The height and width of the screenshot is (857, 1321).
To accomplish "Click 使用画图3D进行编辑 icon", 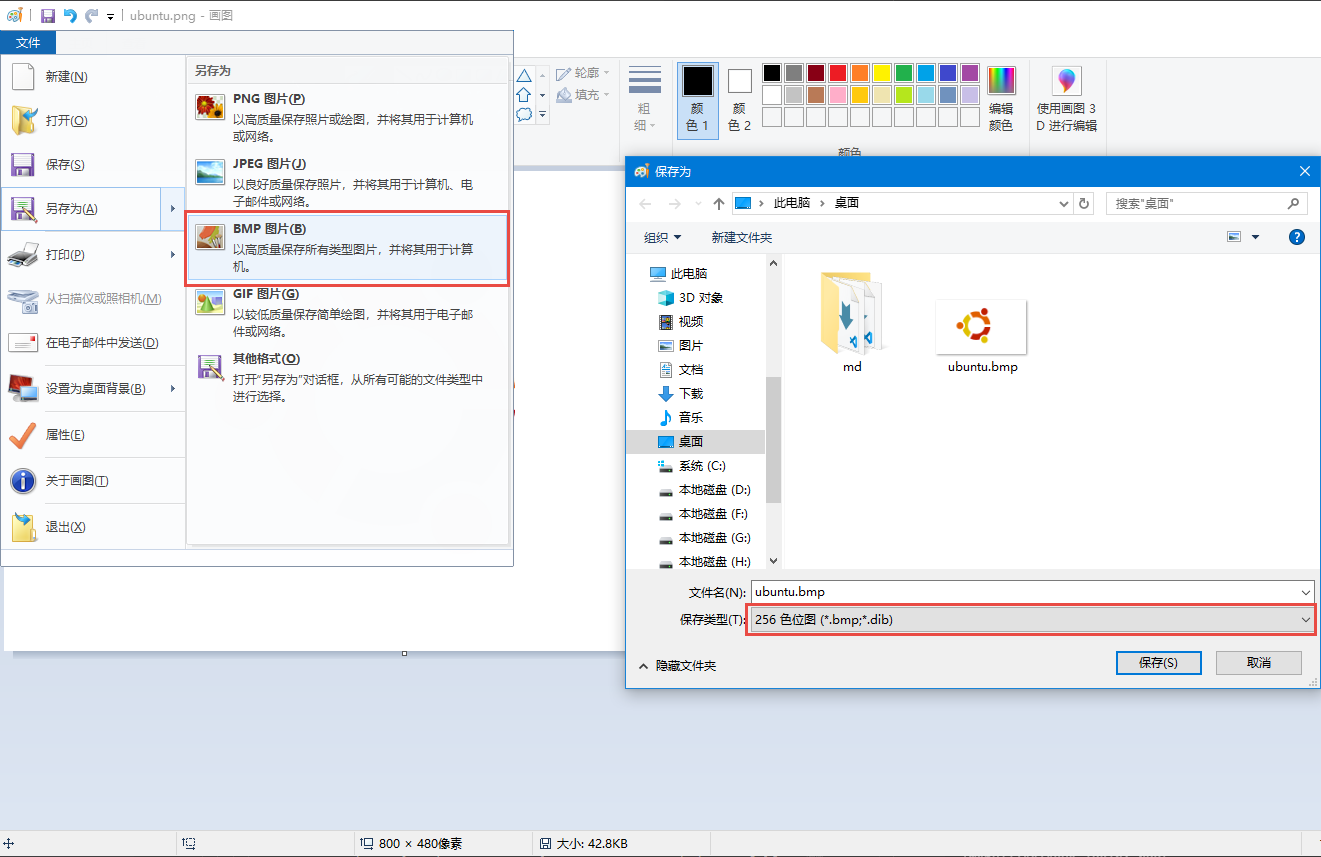I will pos(1066,81).
